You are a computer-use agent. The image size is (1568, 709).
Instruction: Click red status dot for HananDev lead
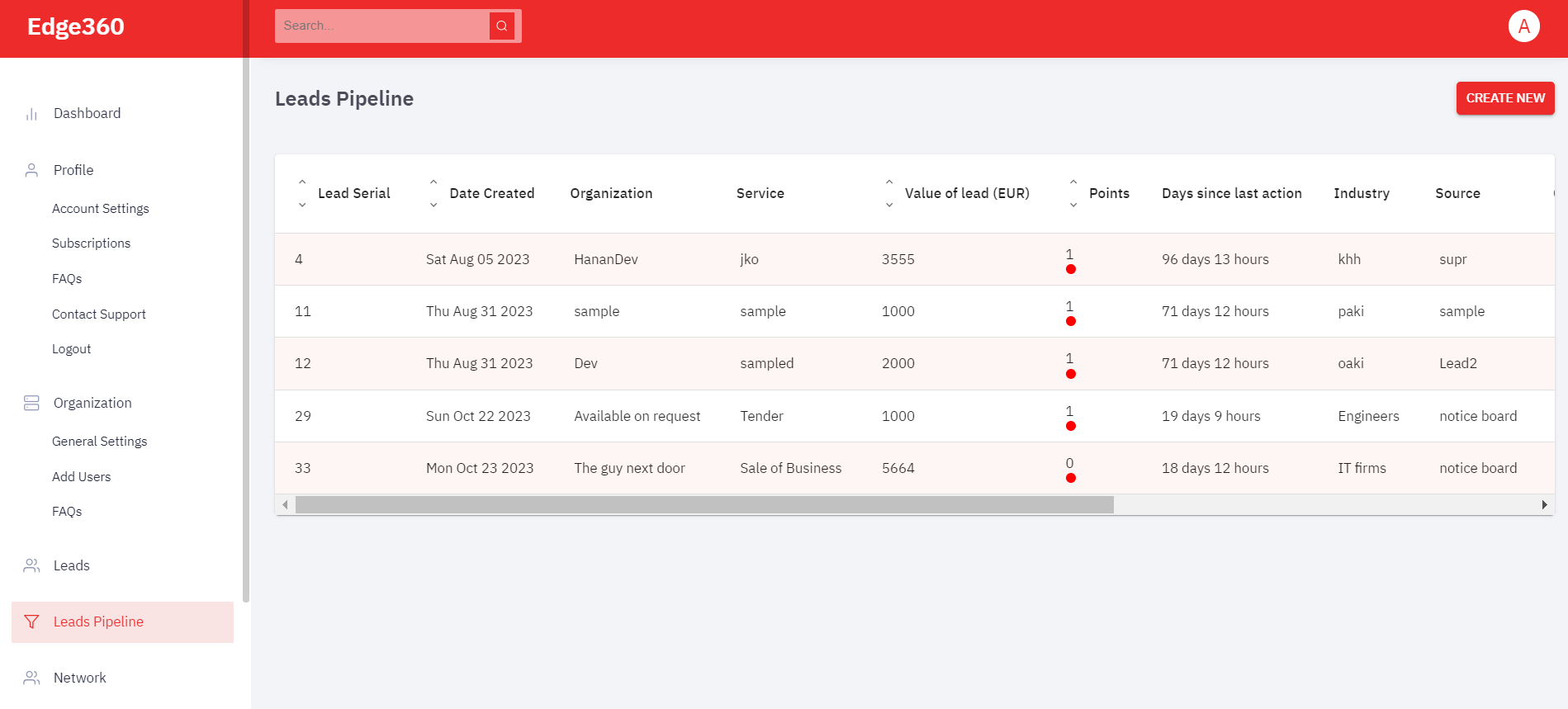(x=1071, y=269)
